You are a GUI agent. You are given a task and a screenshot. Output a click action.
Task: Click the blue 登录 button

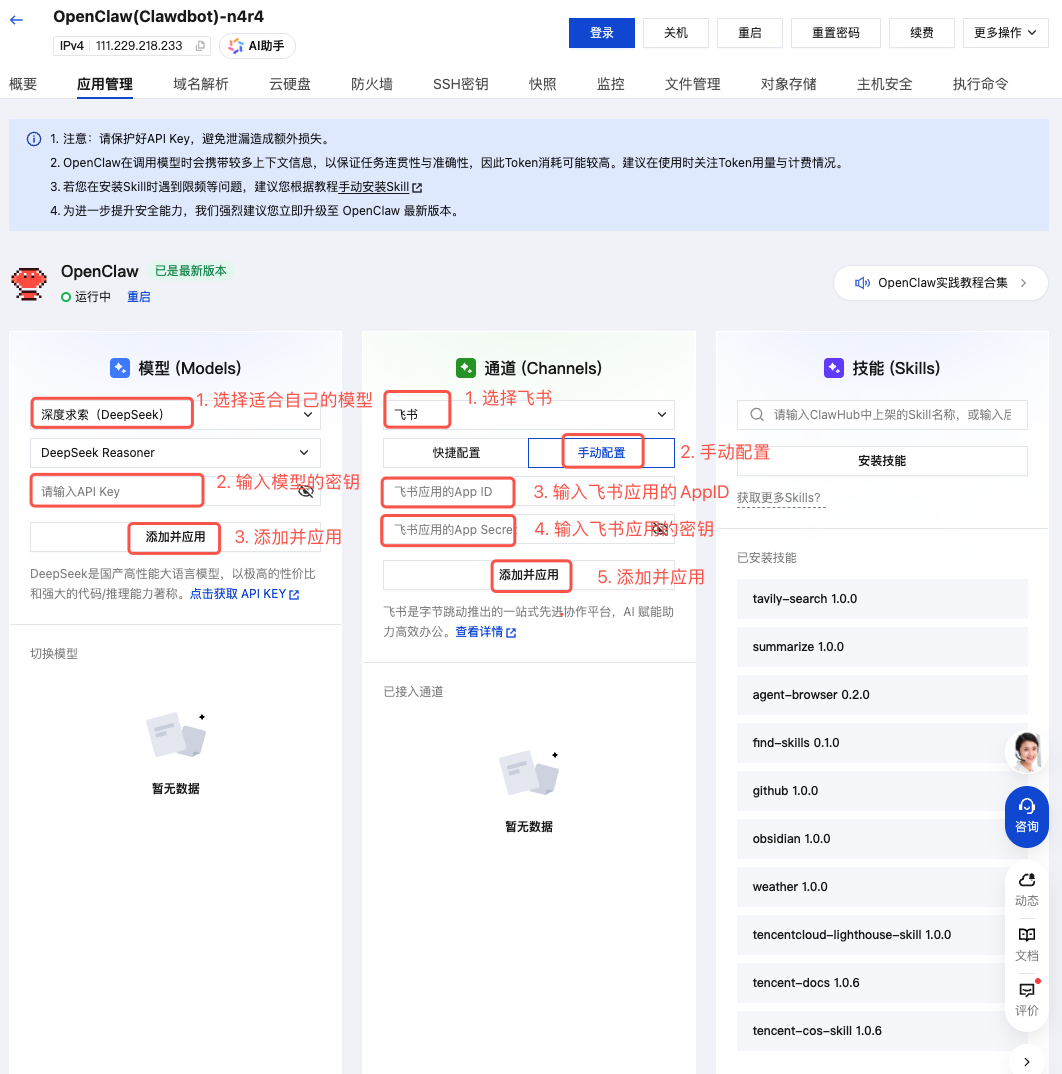pyautogui.click(x=602, y=33)
